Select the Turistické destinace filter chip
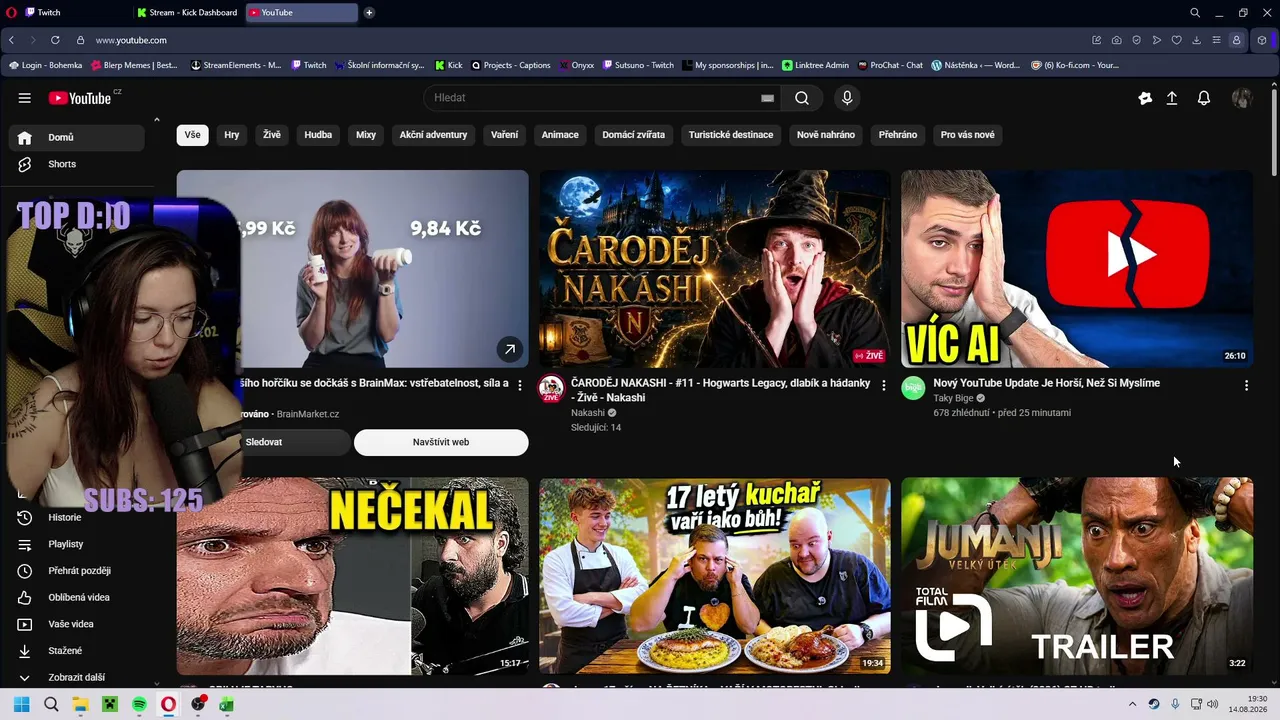Viewport: 1280px width, 720px height. click(x=731, y=135)
